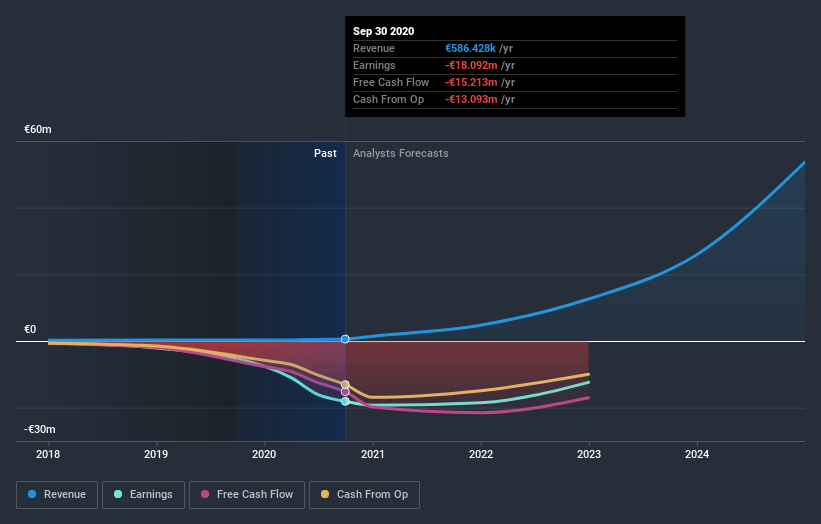The width and height of the screenshot is (821, 524).
Task: Click the -€18.092m earnings value
Action: [x=471, y=65]
